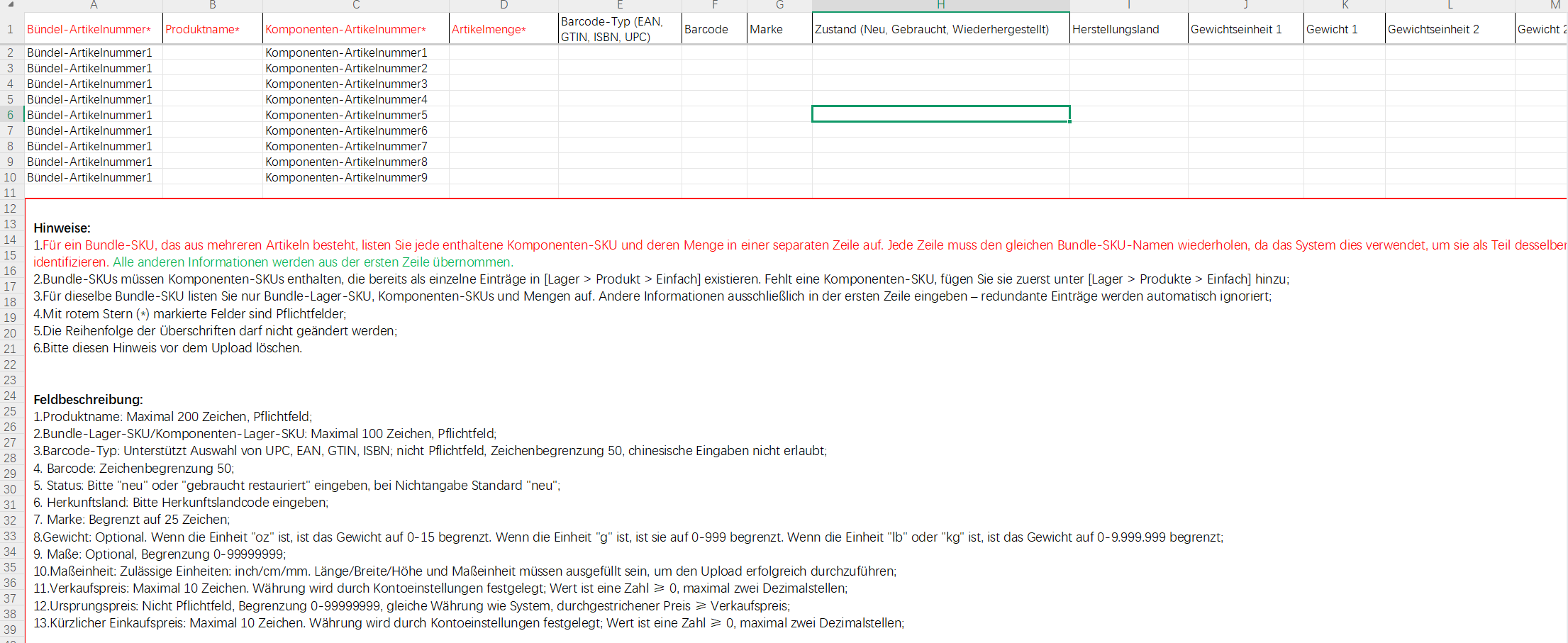Select the 'Marke' header cell
The height and width of the screenshot is (643, 1568).
pyautogui.click(x=779, y=29)
